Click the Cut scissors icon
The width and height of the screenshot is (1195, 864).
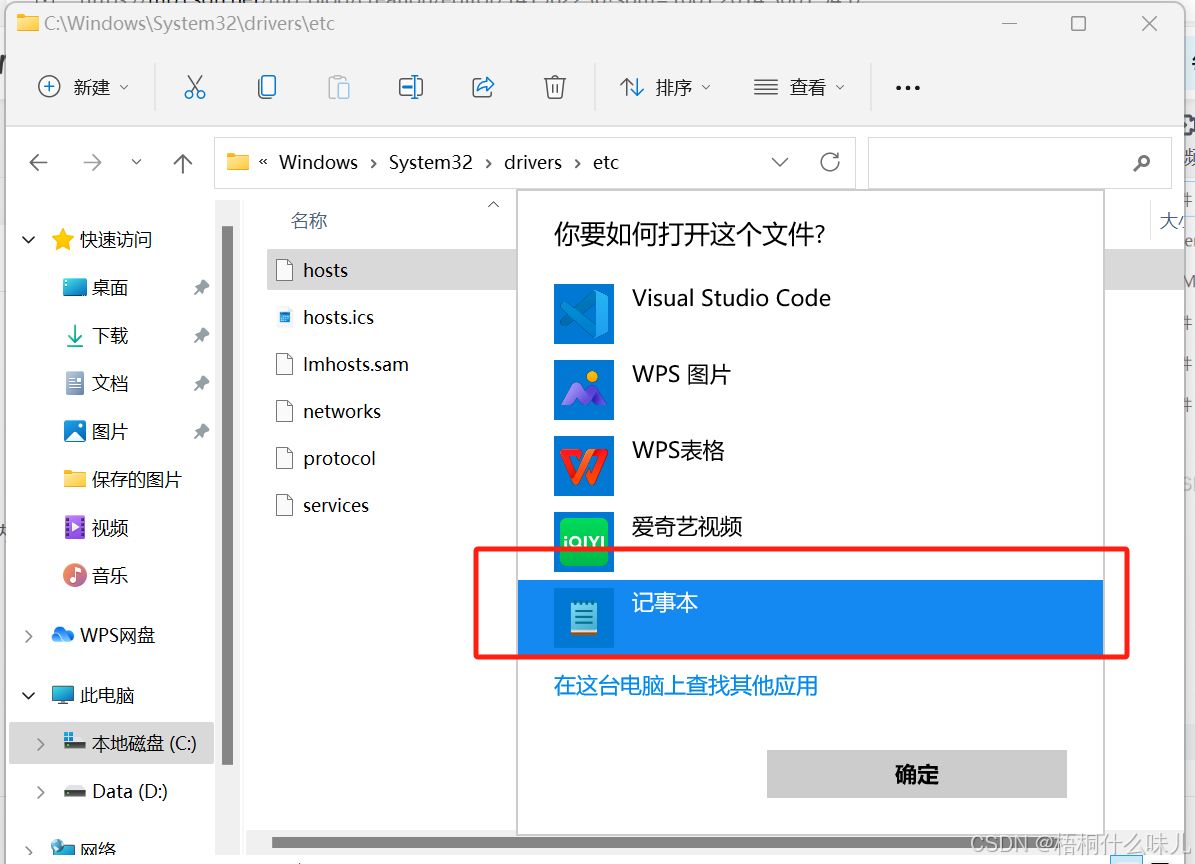(194, 88)
